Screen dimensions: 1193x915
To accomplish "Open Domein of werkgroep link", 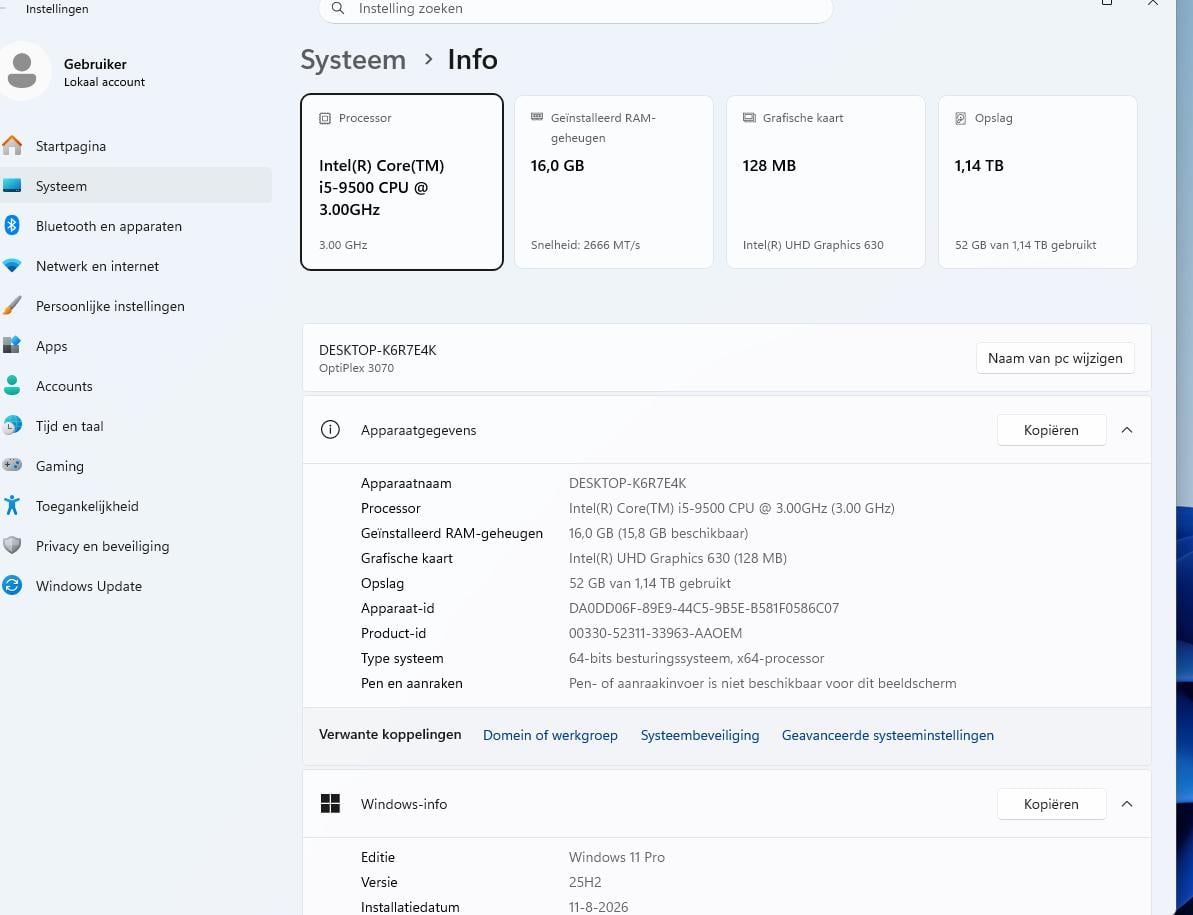I will [x=550, y=735].
